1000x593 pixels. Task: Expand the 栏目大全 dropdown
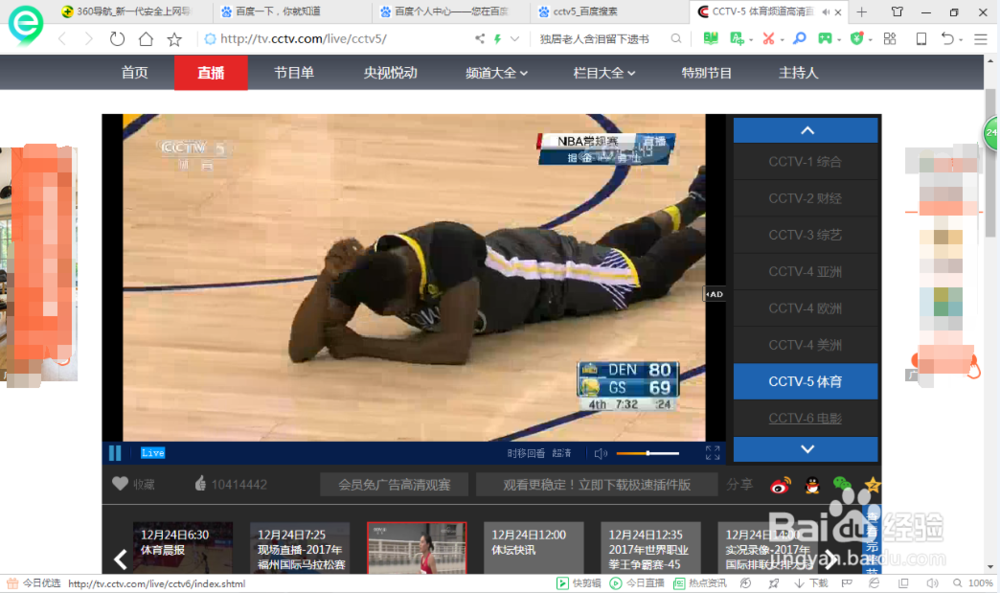click(x=605, y=73)
